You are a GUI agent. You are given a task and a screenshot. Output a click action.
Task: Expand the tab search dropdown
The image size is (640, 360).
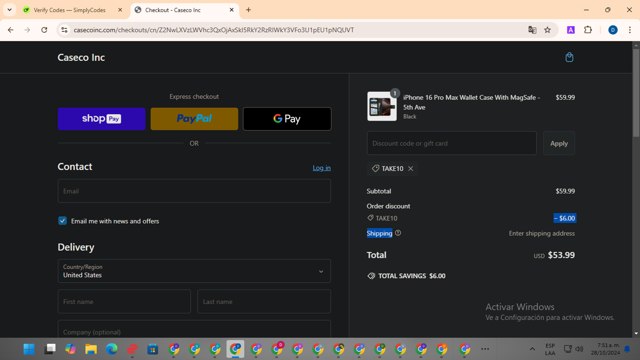pyautogui.click(x=9, y=10)
